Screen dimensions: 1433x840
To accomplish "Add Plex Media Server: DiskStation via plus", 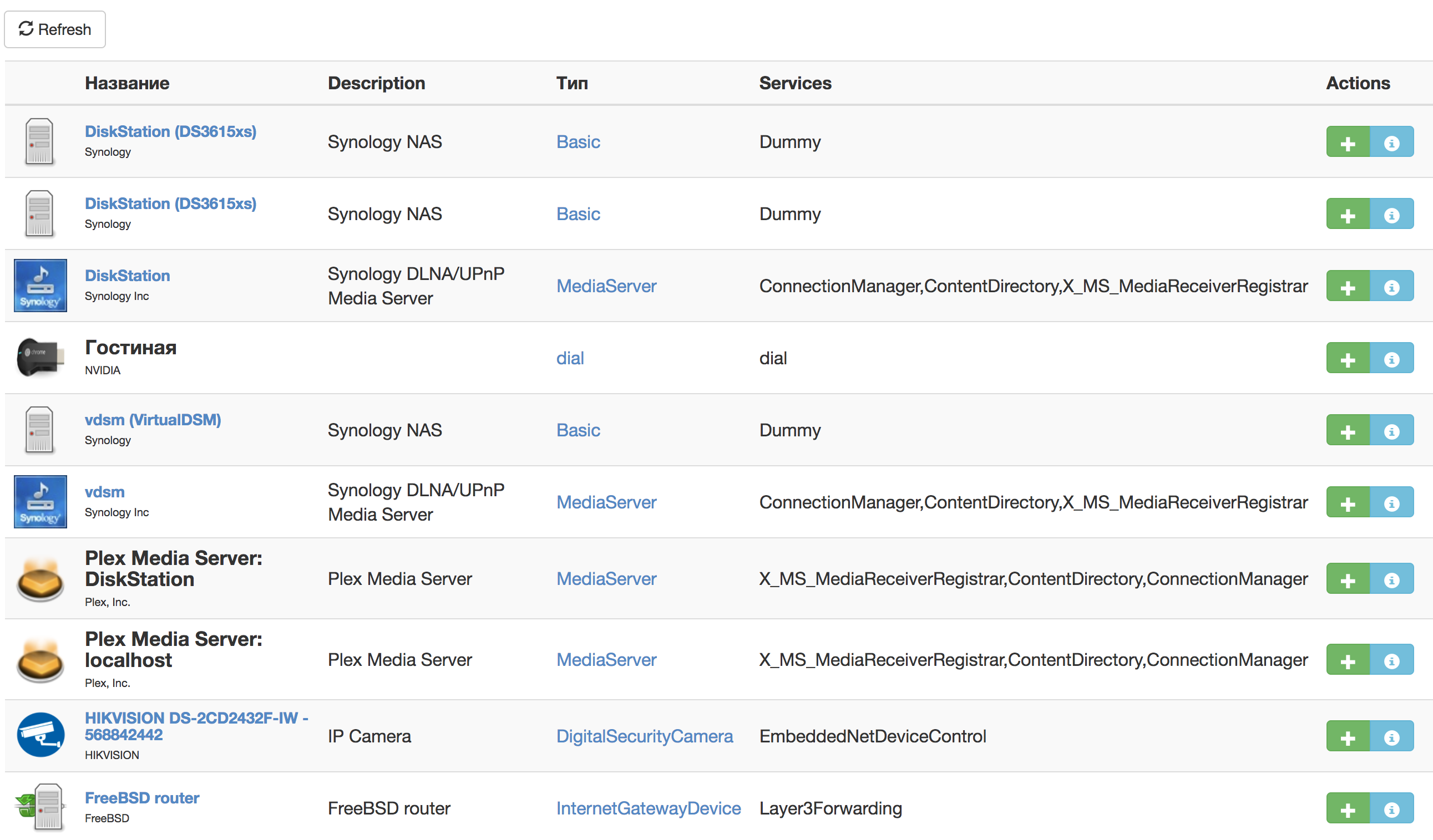I will click(1347, 580).
